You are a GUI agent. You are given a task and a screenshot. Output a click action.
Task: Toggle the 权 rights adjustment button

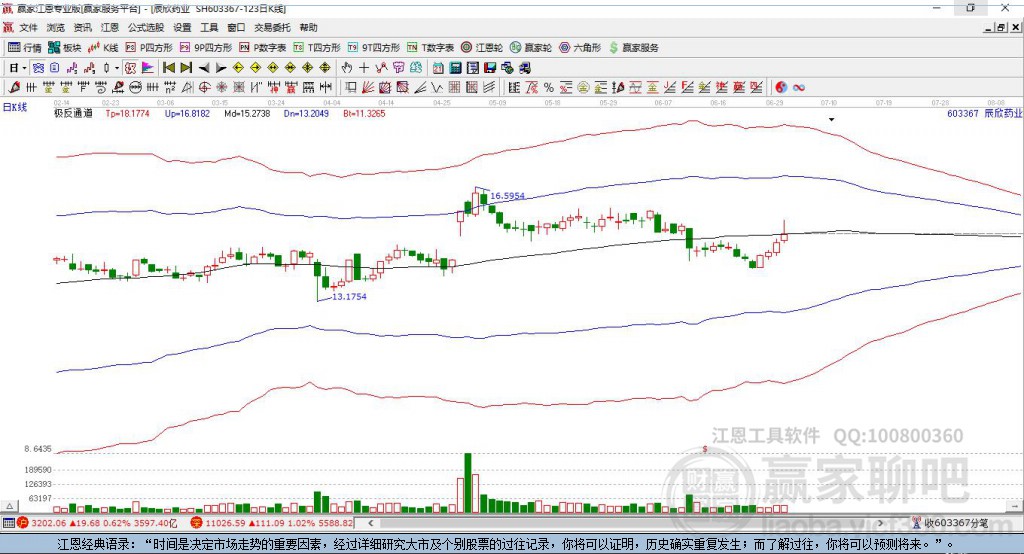(x=131, y=68)
